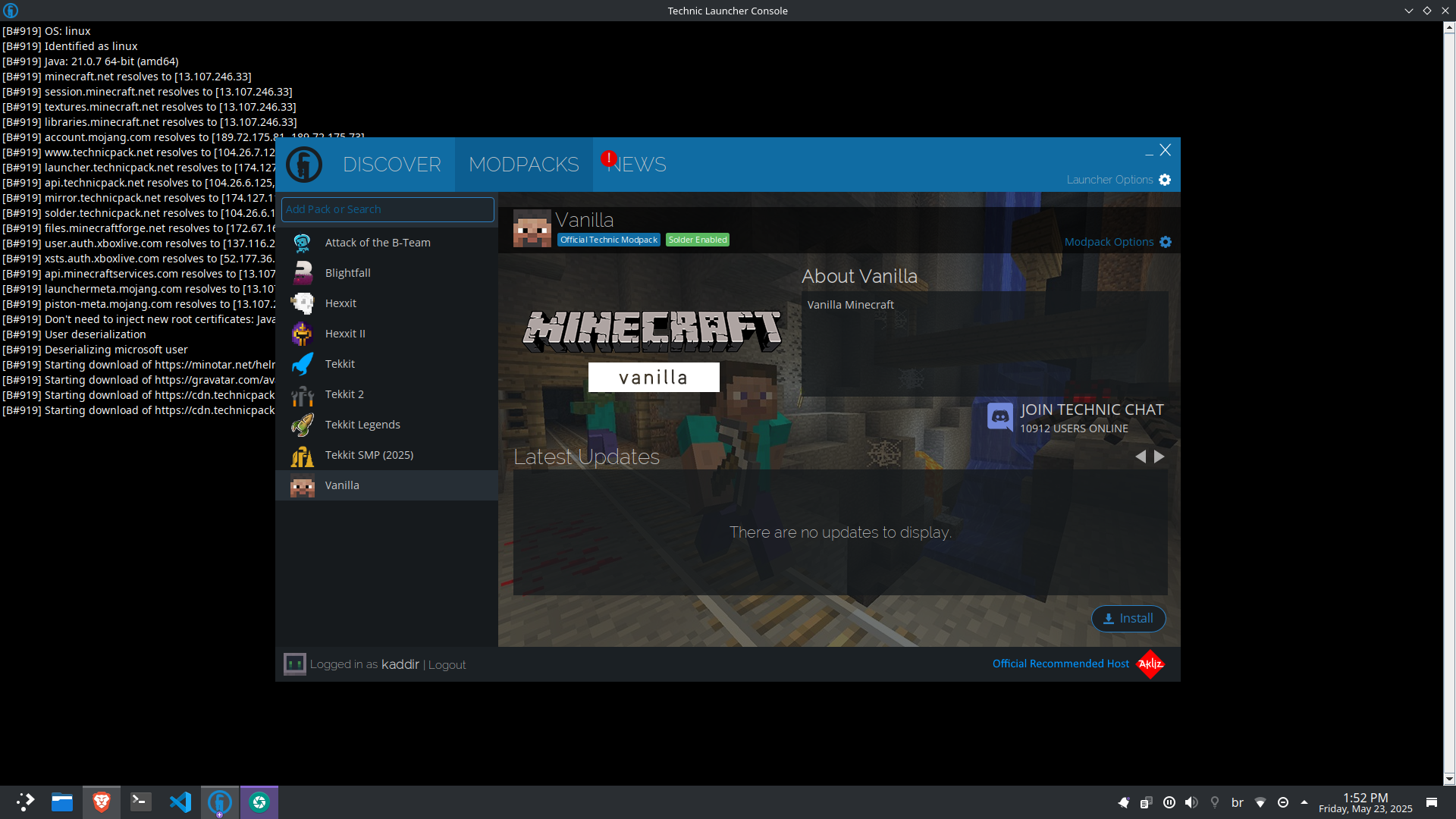
Task: Click the Logout link
Action: tap(447, 665)
